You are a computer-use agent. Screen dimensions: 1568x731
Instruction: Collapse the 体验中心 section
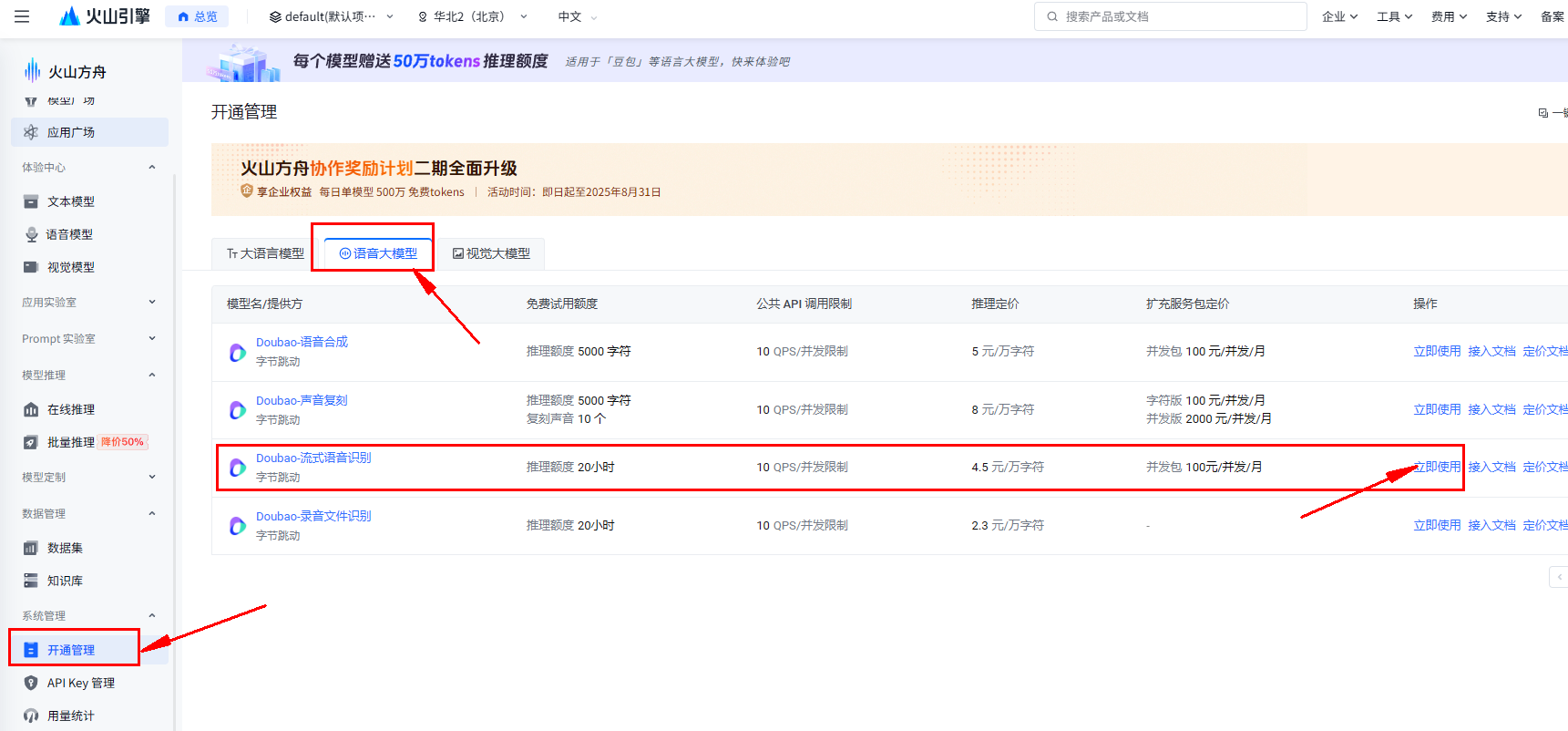click(152, 167)
